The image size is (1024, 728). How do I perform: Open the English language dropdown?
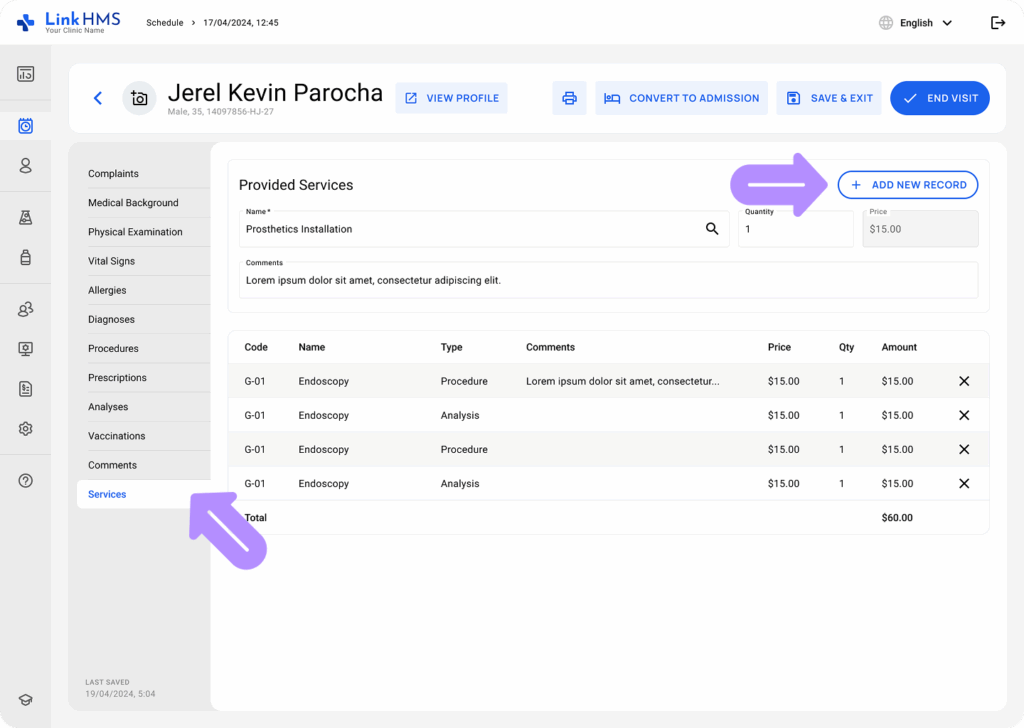pyautogui.click(x=915, y=23)
